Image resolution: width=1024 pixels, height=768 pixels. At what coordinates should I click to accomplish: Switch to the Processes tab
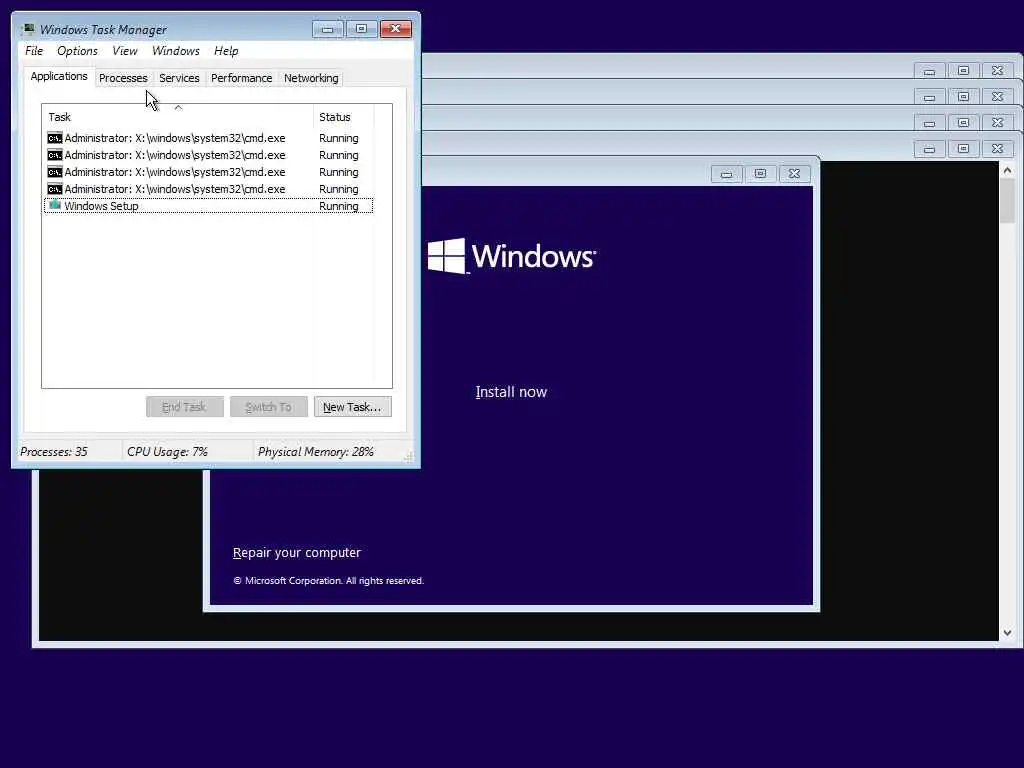point(123,78)
